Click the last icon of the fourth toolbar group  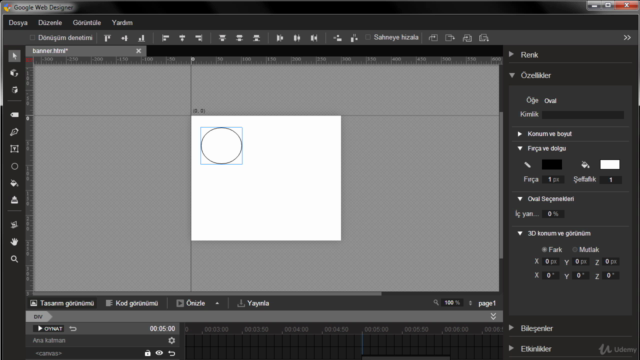point(314,38)
